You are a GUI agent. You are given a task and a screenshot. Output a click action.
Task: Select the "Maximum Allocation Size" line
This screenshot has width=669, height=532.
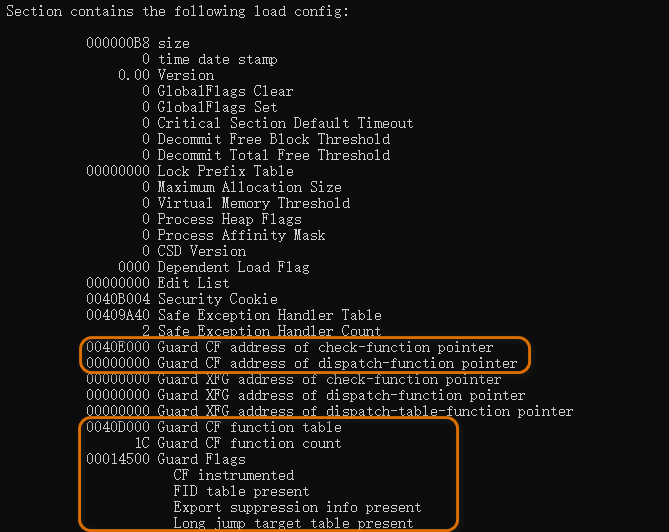249,187
